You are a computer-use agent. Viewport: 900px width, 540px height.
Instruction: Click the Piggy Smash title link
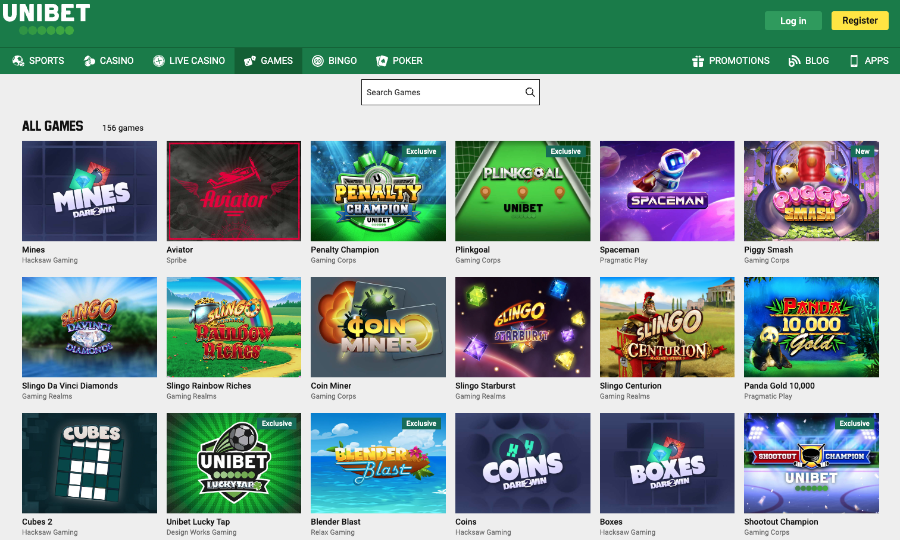pyautogui.click(x=768, y=250)
